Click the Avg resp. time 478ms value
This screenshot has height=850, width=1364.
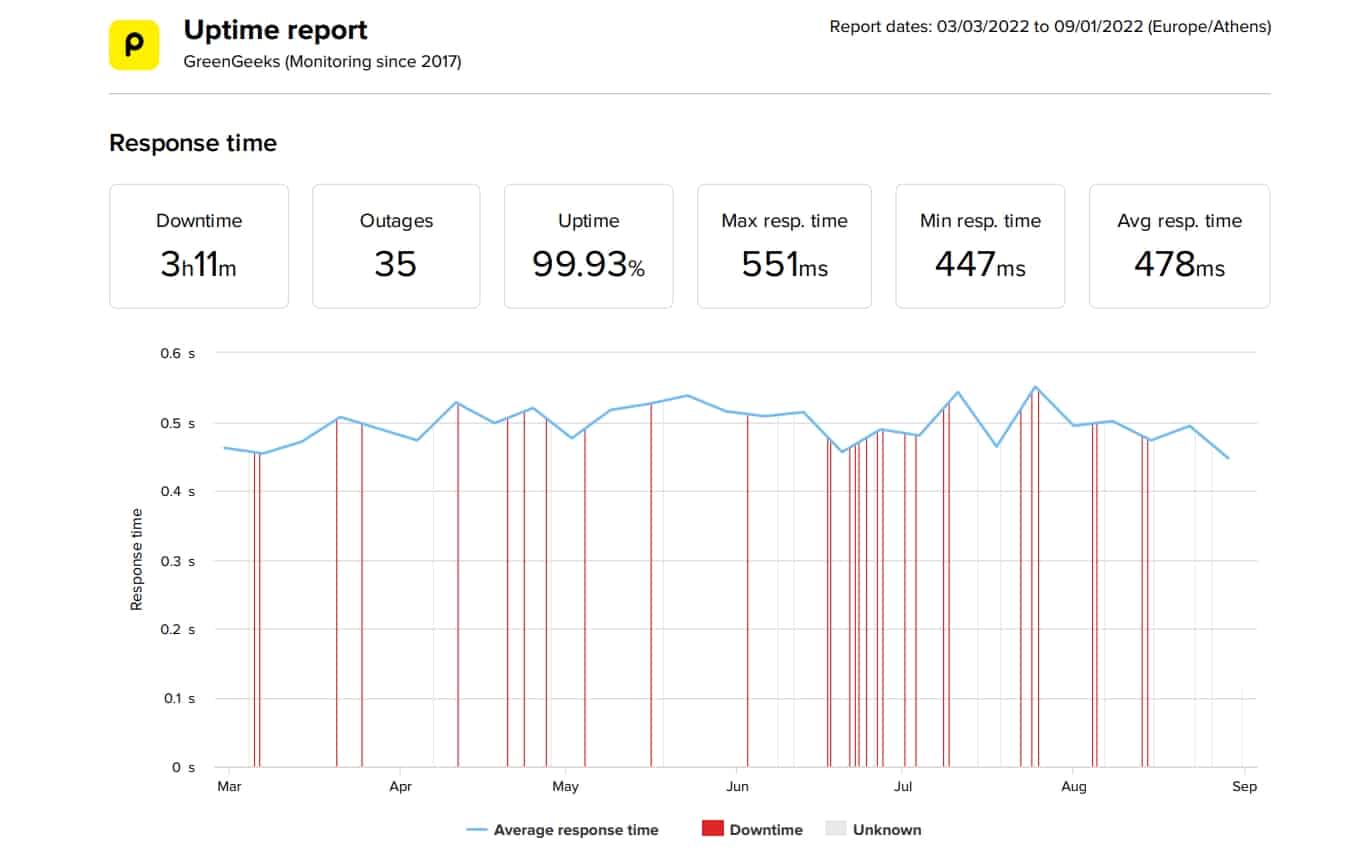point(1179,265)
